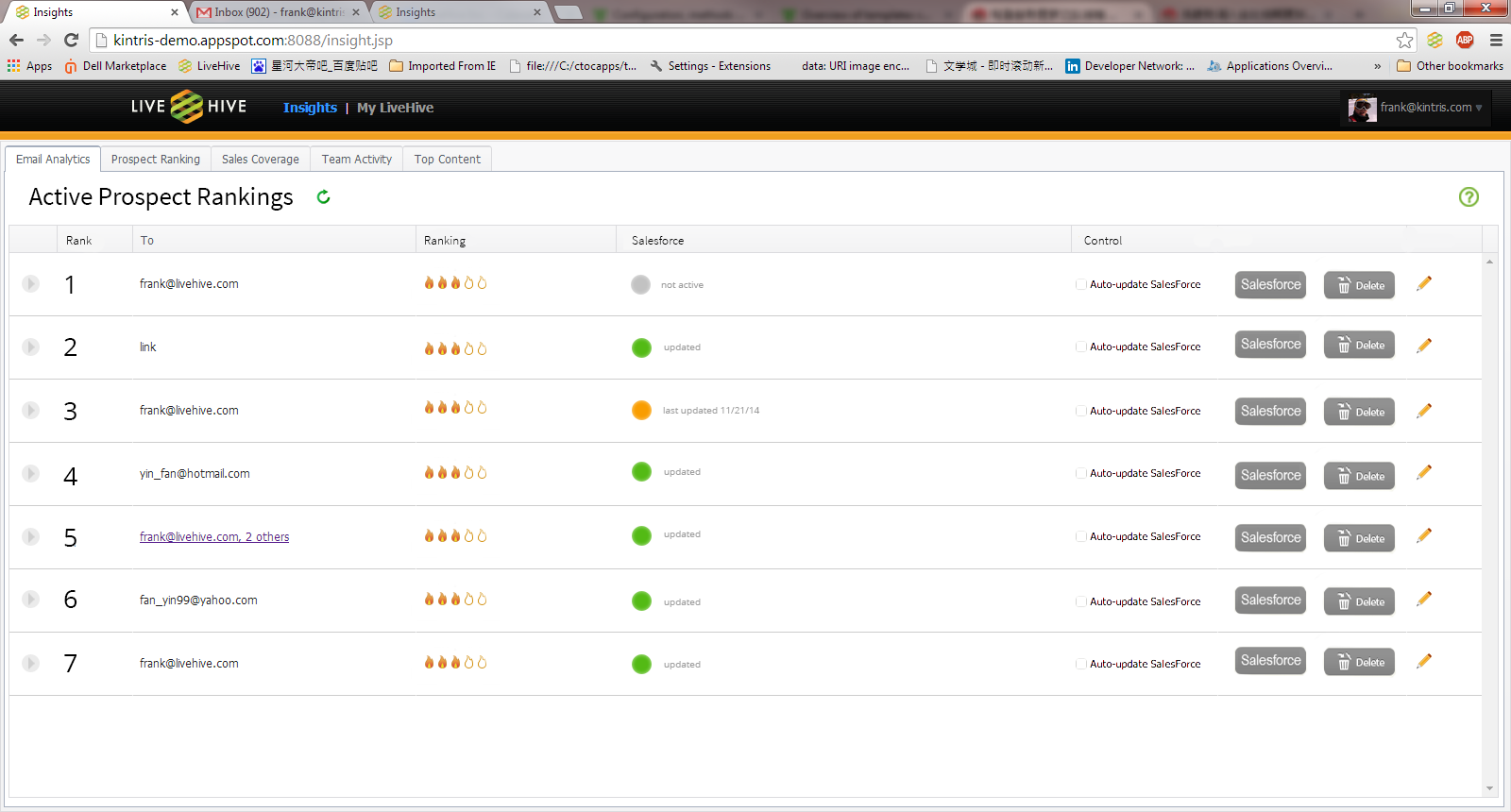Click Salesforce button for rank 1
Image resolution: width=1511 pixels, height=812 pixels.
pyautogui.click(x=1270, y=284)
